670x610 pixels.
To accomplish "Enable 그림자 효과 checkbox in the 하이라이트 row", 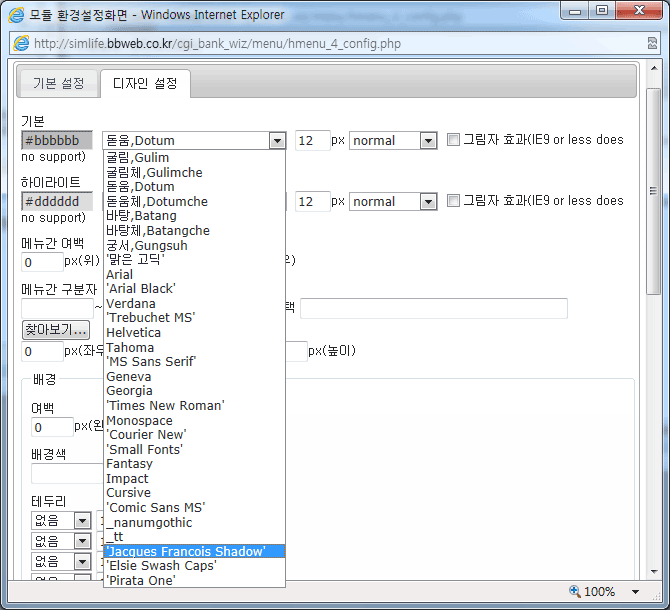I will click(453, 200).
